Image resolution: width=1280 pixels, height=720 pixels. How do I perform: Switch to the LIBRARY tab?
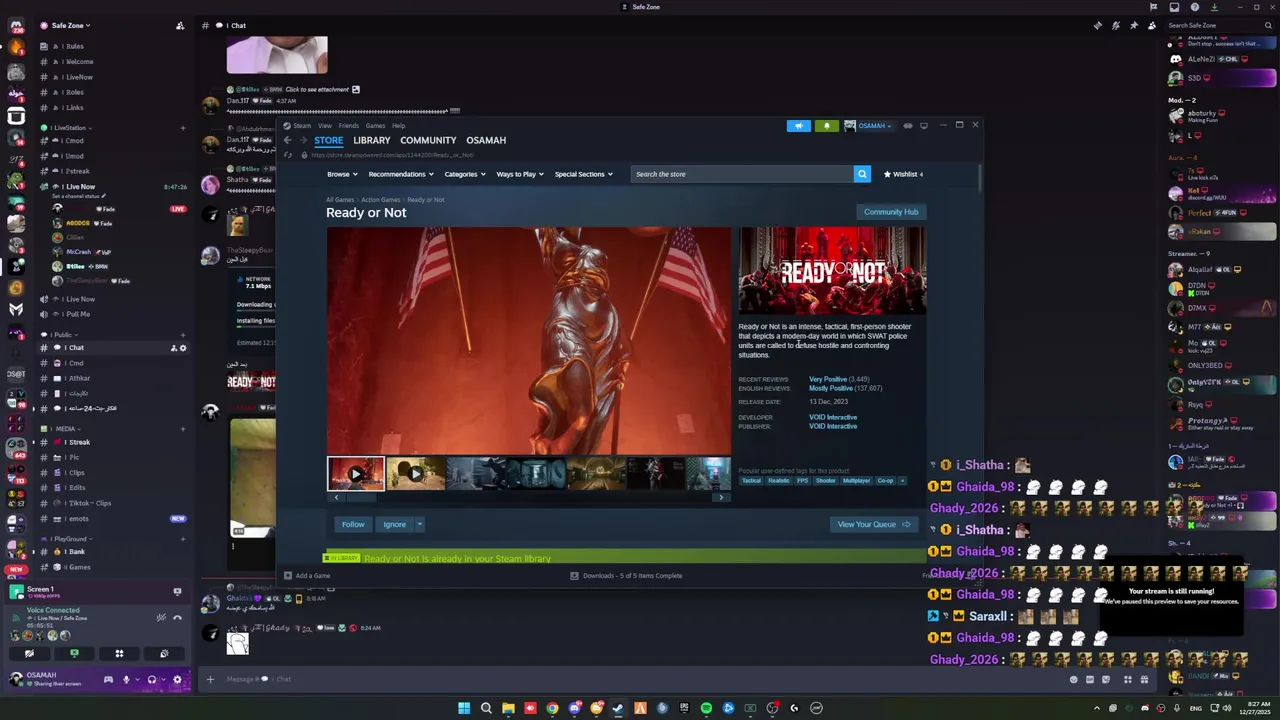pos(371,140)
